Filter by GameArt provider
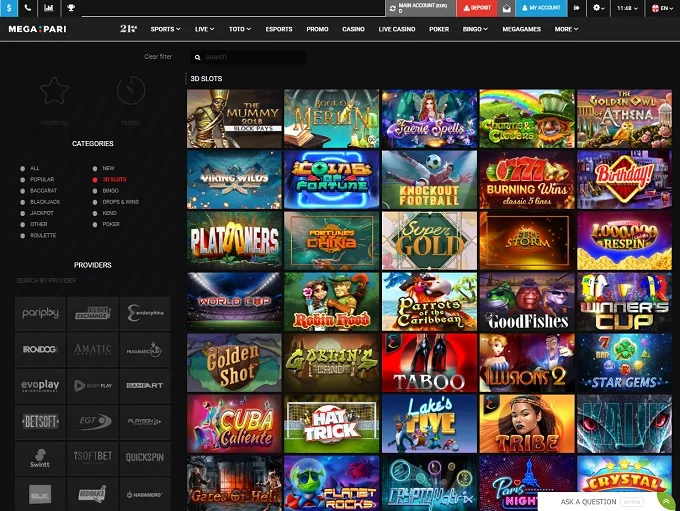Viewport: 680px width, 511px height. (145, 385)
